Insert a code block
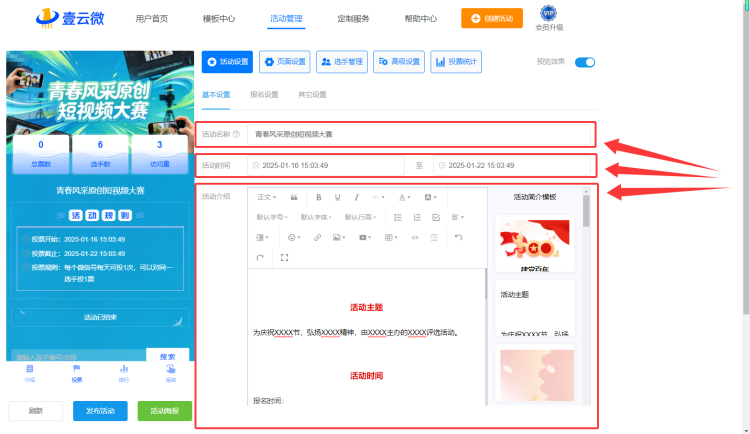This screenshot has height=434, width=750. 415,237
